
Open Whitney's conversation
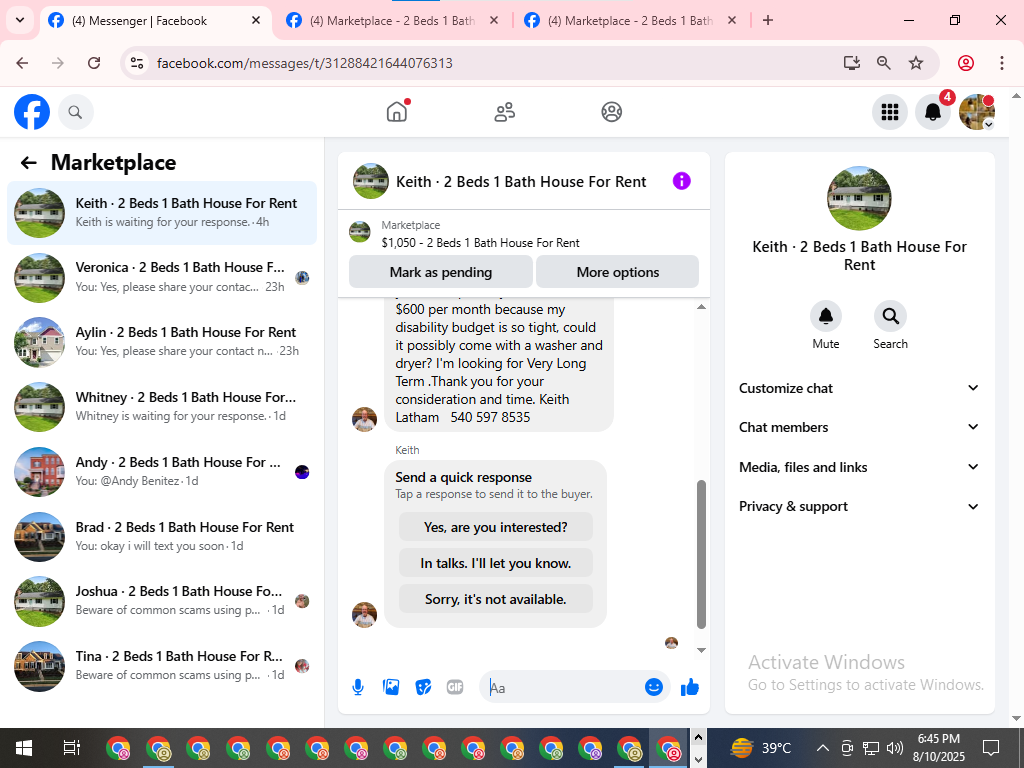click(161, 406)
